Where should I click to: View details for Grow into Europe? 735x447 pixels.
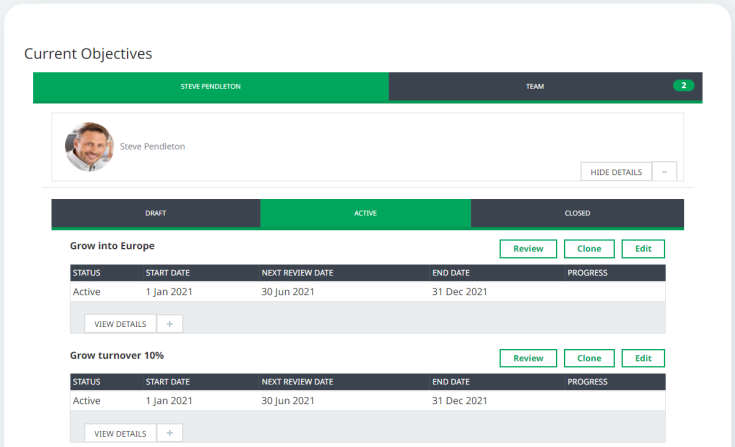(120, 324)
